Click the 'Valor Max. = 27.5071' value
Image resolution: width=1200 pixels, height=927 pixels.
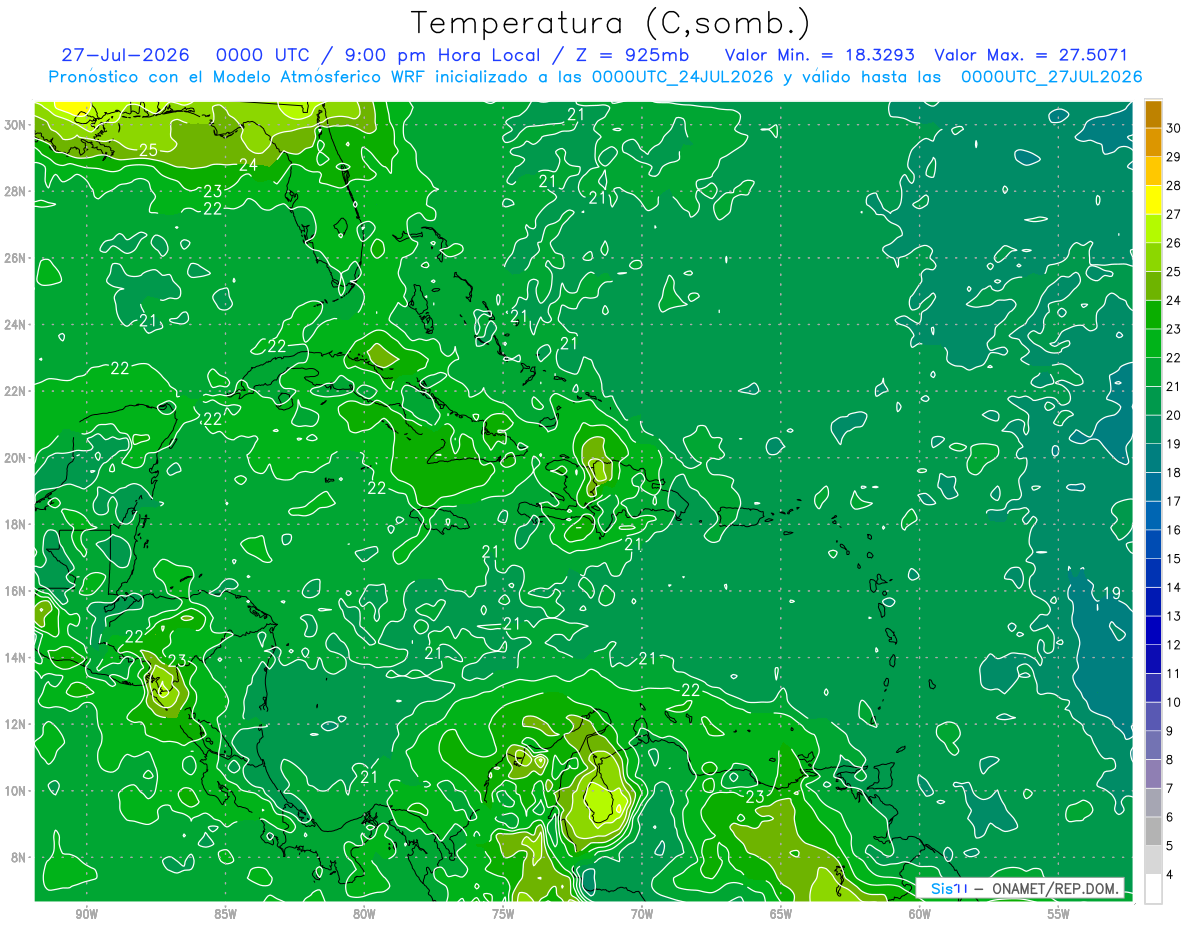click(1031, 55)
